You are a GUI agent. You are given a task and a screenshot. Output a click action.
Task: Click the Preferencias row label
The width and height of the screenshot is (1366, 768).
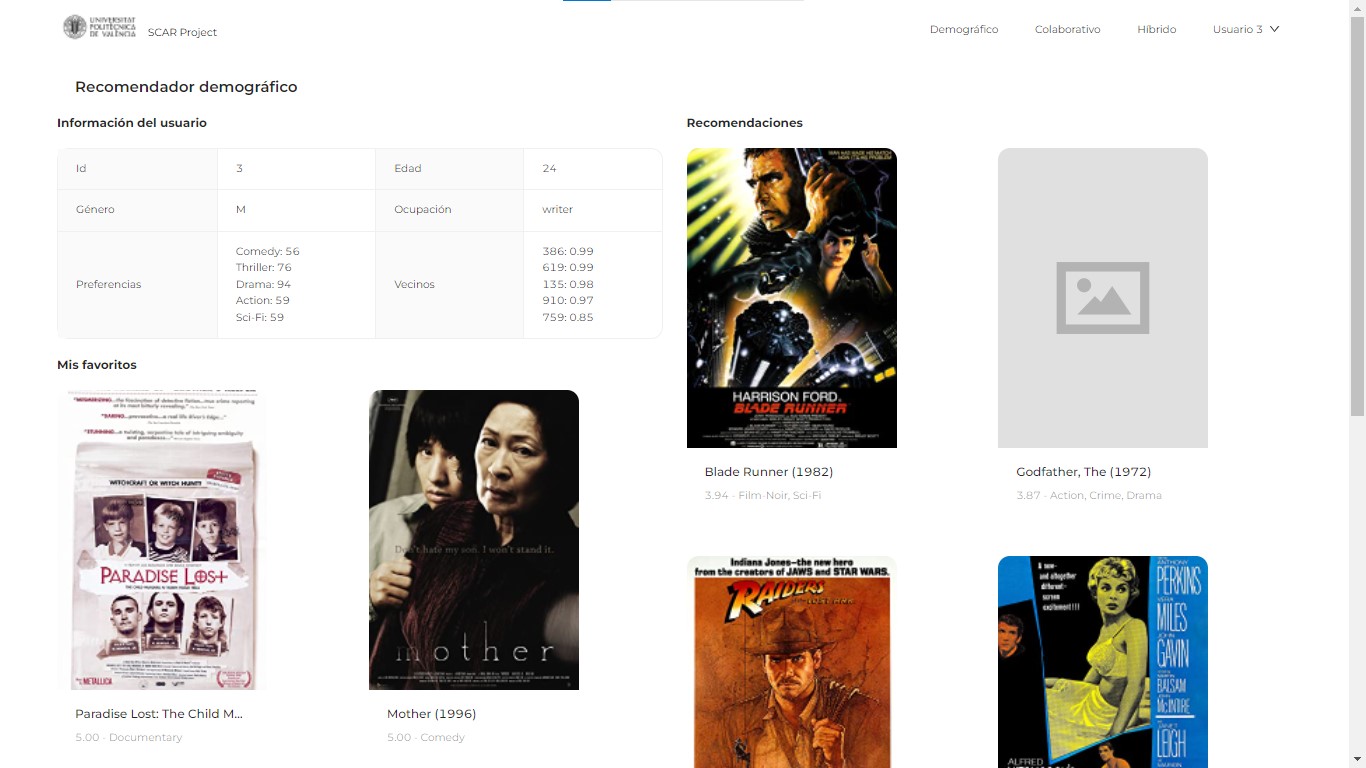tap(108, 285)
